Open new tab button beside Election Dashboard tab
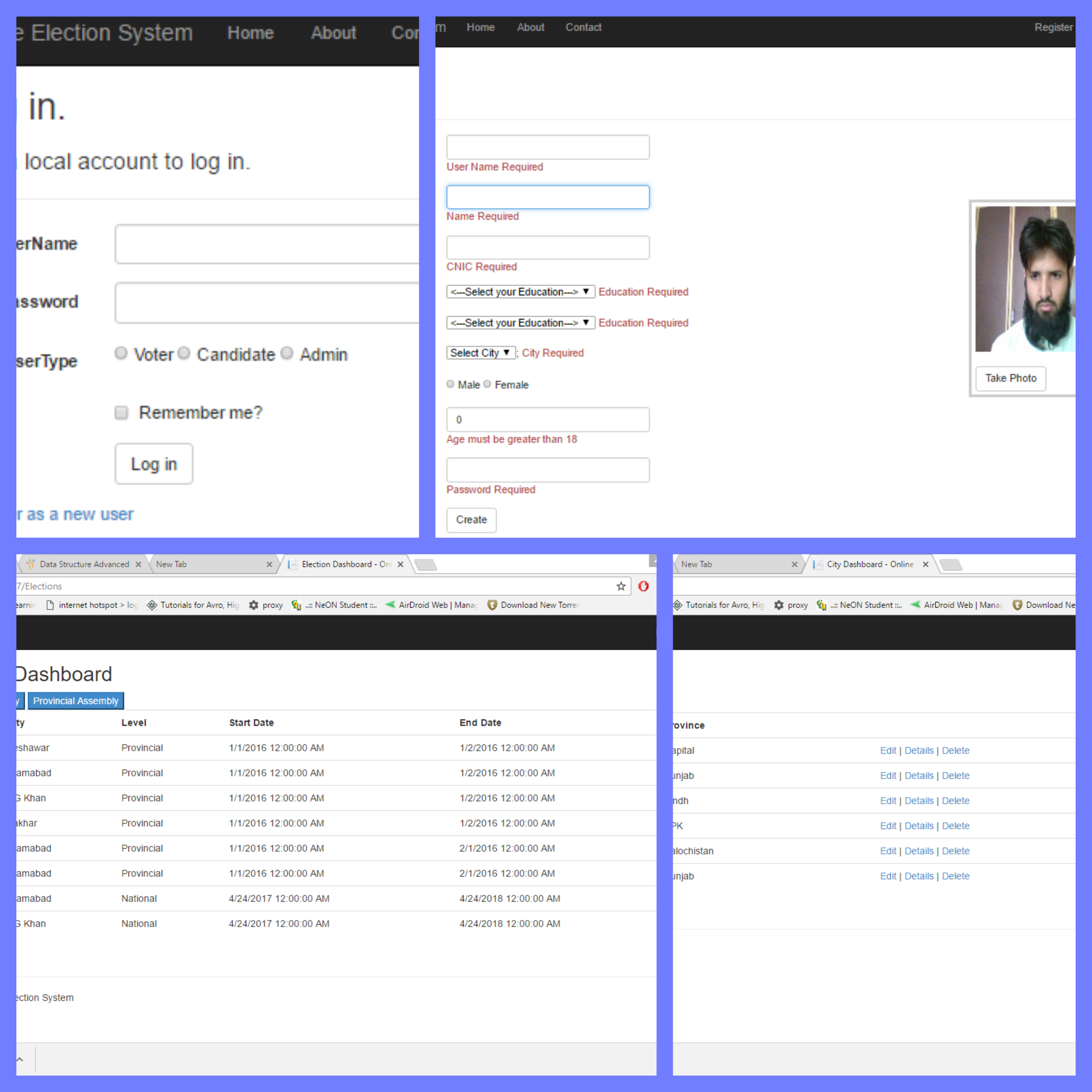 pyautogui.click(x=426, y=564)
